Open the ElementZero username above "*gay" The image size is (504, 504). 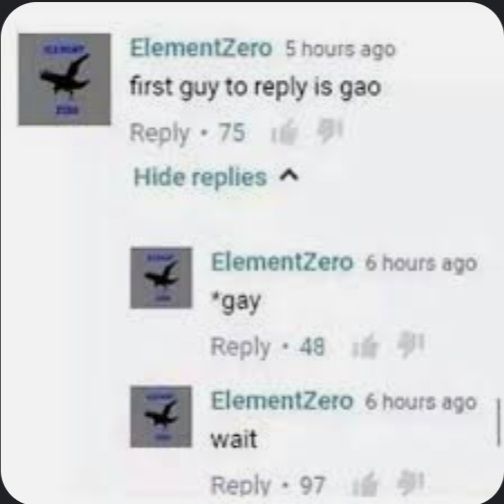pos(282,262)
